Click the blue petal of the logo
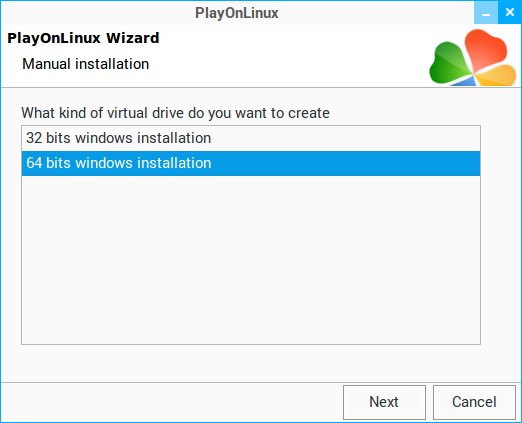This screenshot has width=522, height=423. click(464, 81)
